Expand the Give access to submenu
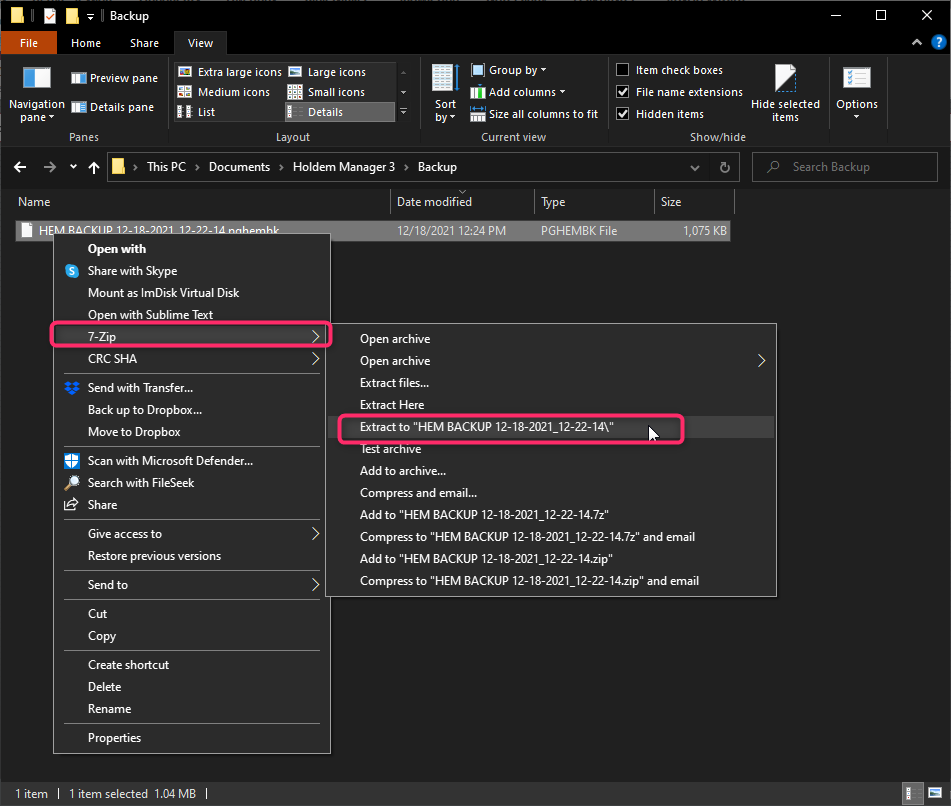 [192, 534]
